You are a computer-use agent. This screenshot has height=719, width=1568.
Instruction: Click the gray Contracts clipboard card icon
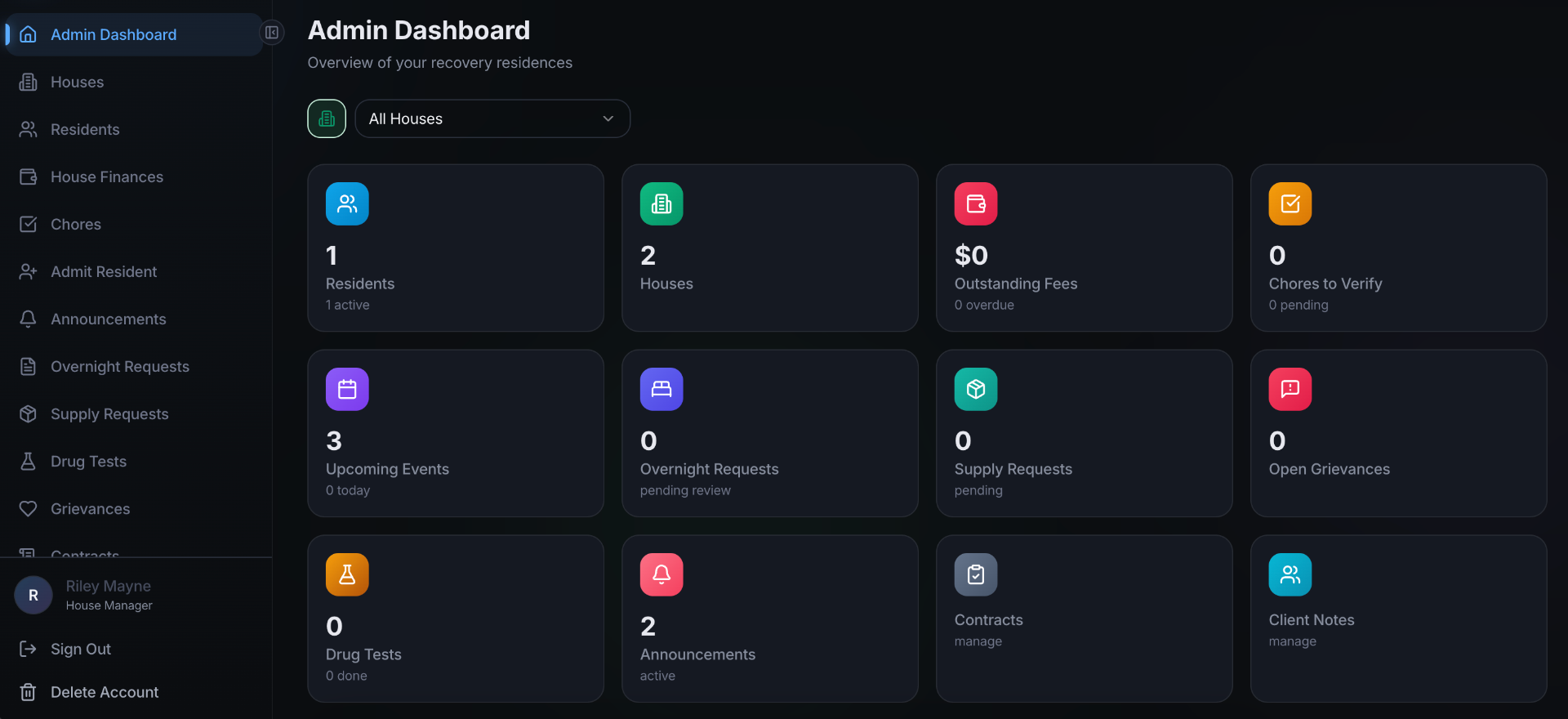click(x=976, y=574)
